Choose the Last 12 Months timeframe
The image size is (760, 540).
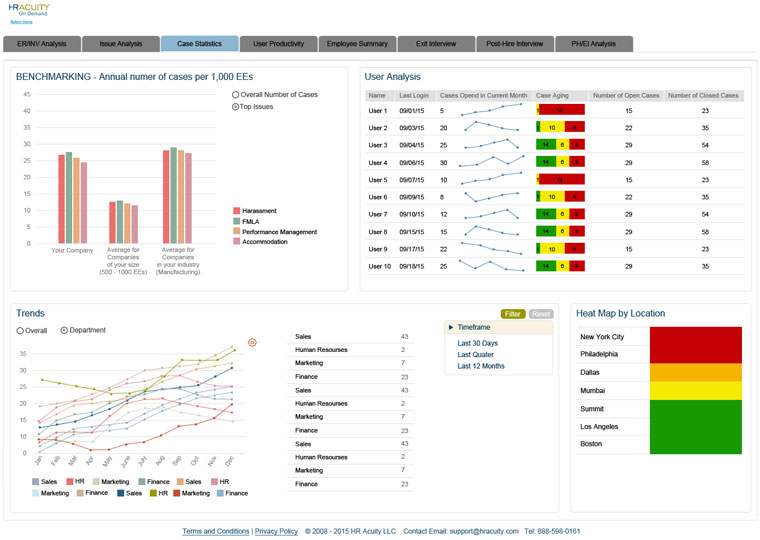pos(481,366)
